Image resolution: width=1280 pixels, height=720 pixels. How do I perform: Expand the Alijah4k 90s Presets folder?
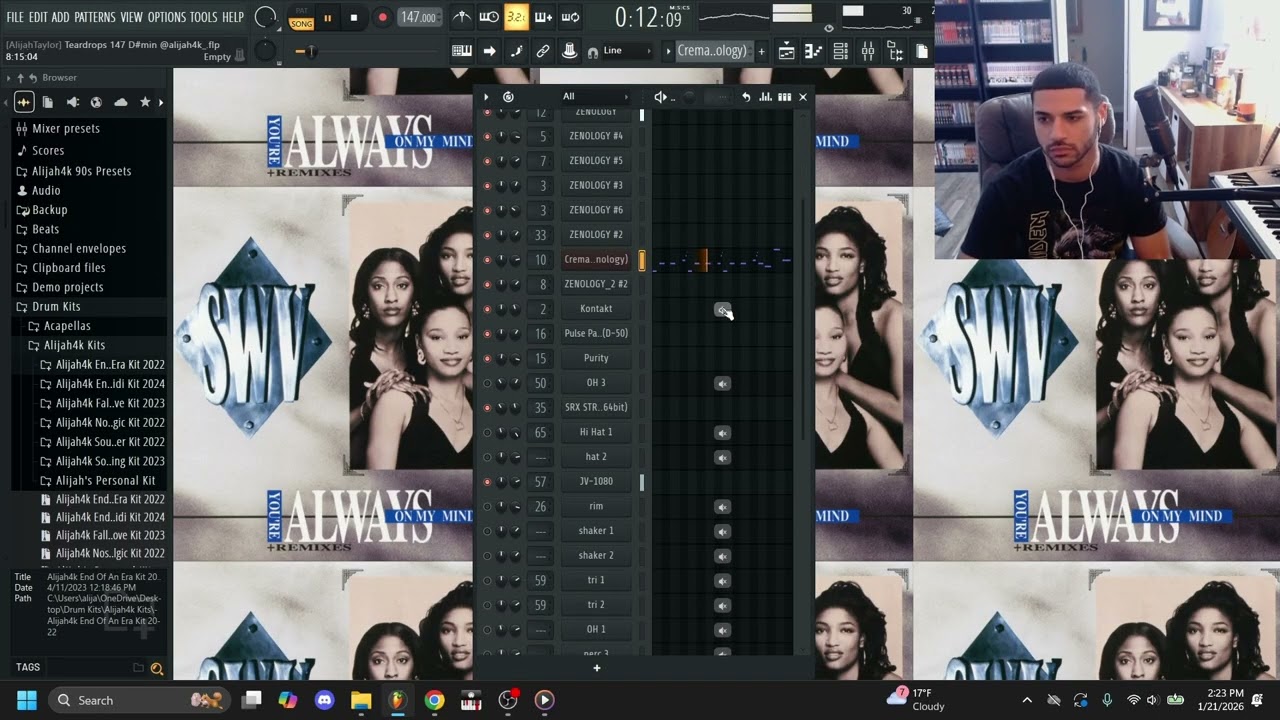(x=81, y=171)
